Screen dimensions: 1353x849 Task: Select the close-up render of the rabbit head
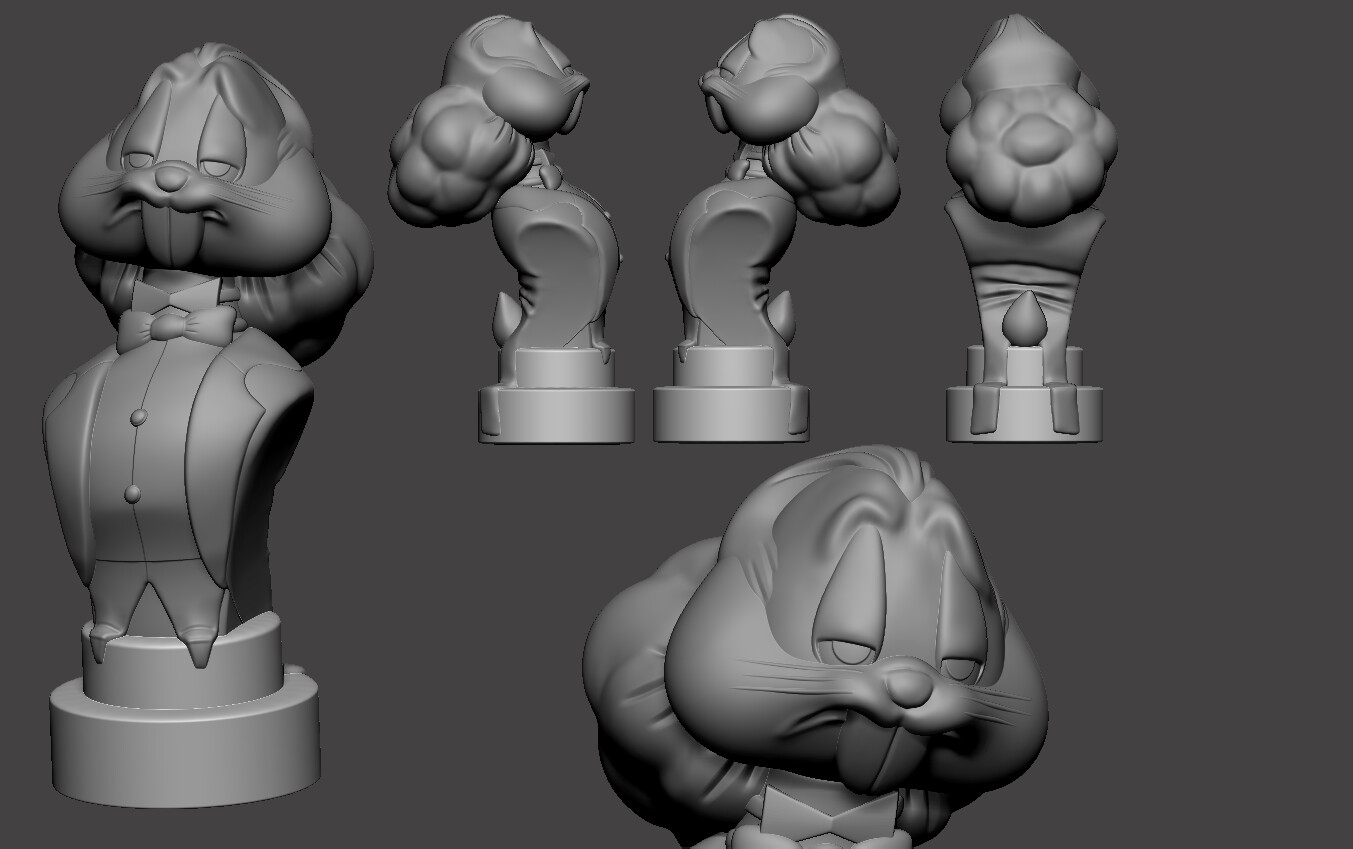click(x=815, y=645)
